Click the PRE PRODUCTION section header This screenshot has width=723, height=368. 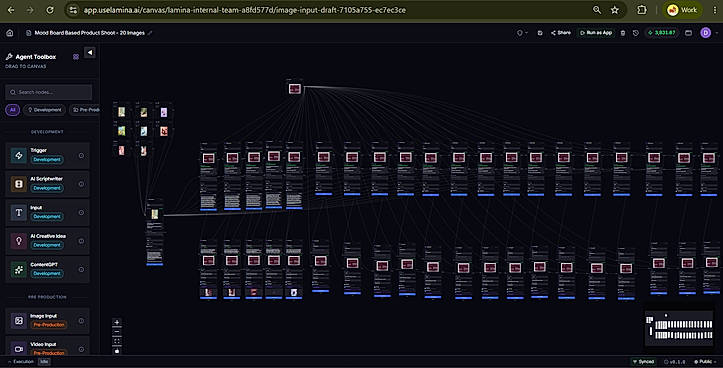pyautogui.click(x=47, y=297)
